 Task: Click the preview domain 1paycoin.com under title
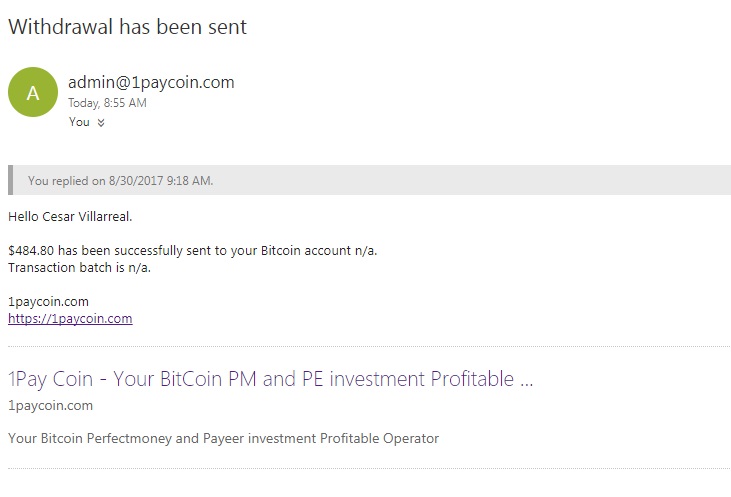(x=50, y=405)
